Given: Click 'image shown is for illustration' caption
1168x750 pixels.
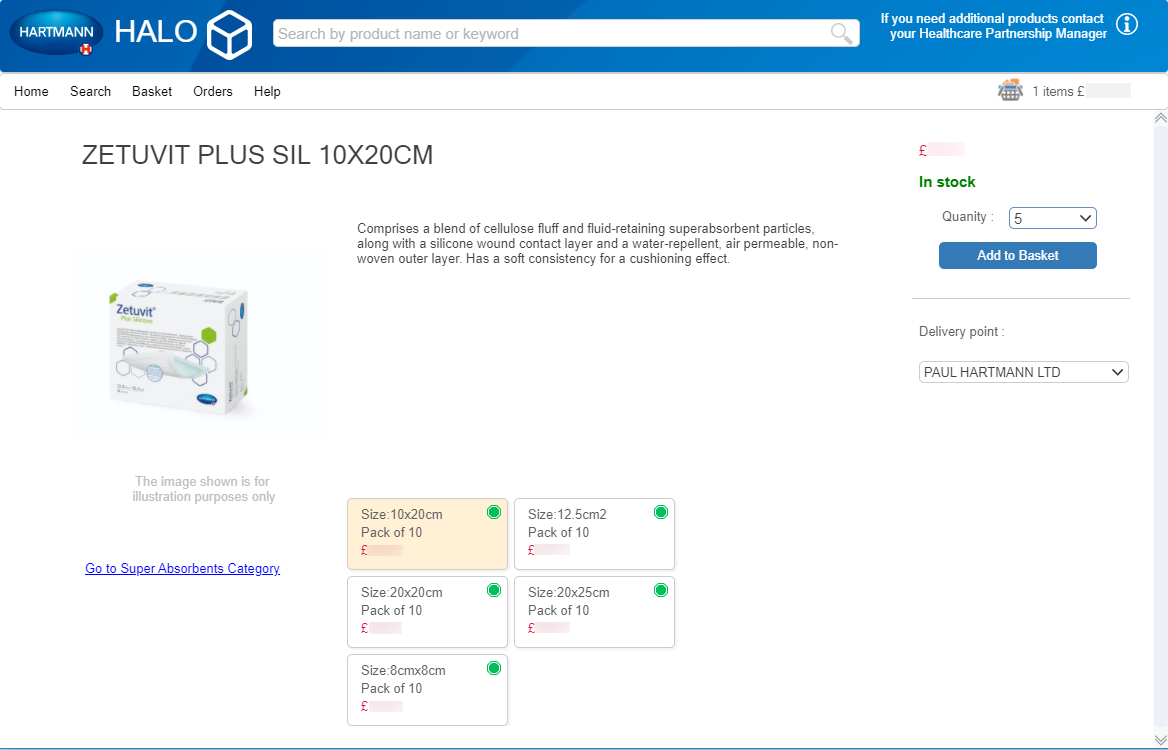Looking at the screenshot, I should [203, 489].
